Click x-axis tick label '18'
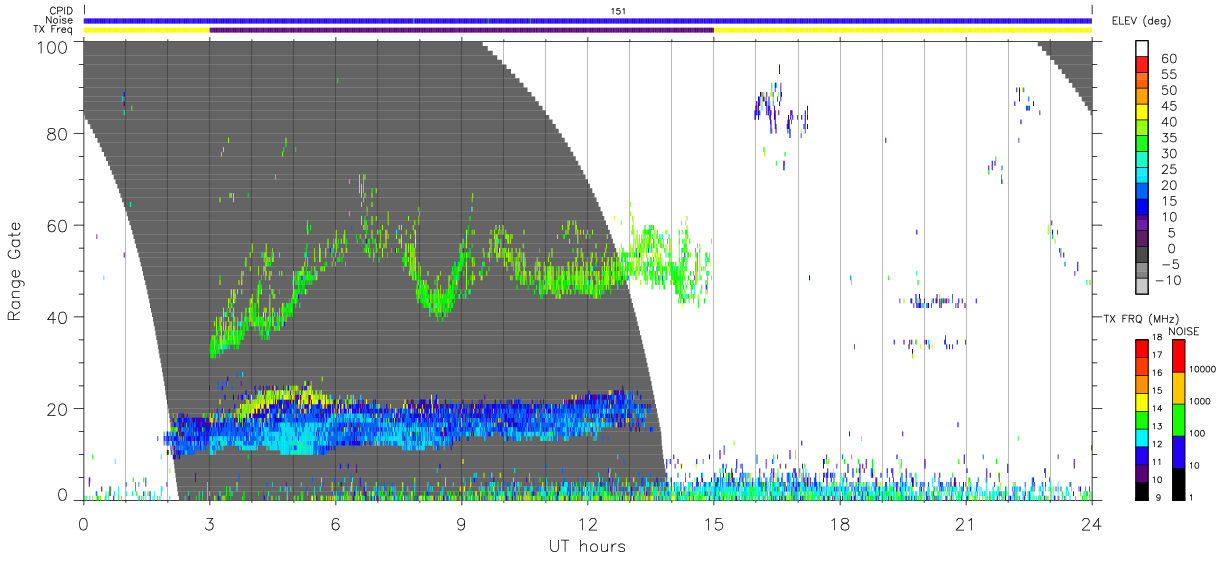 [839, 523]
